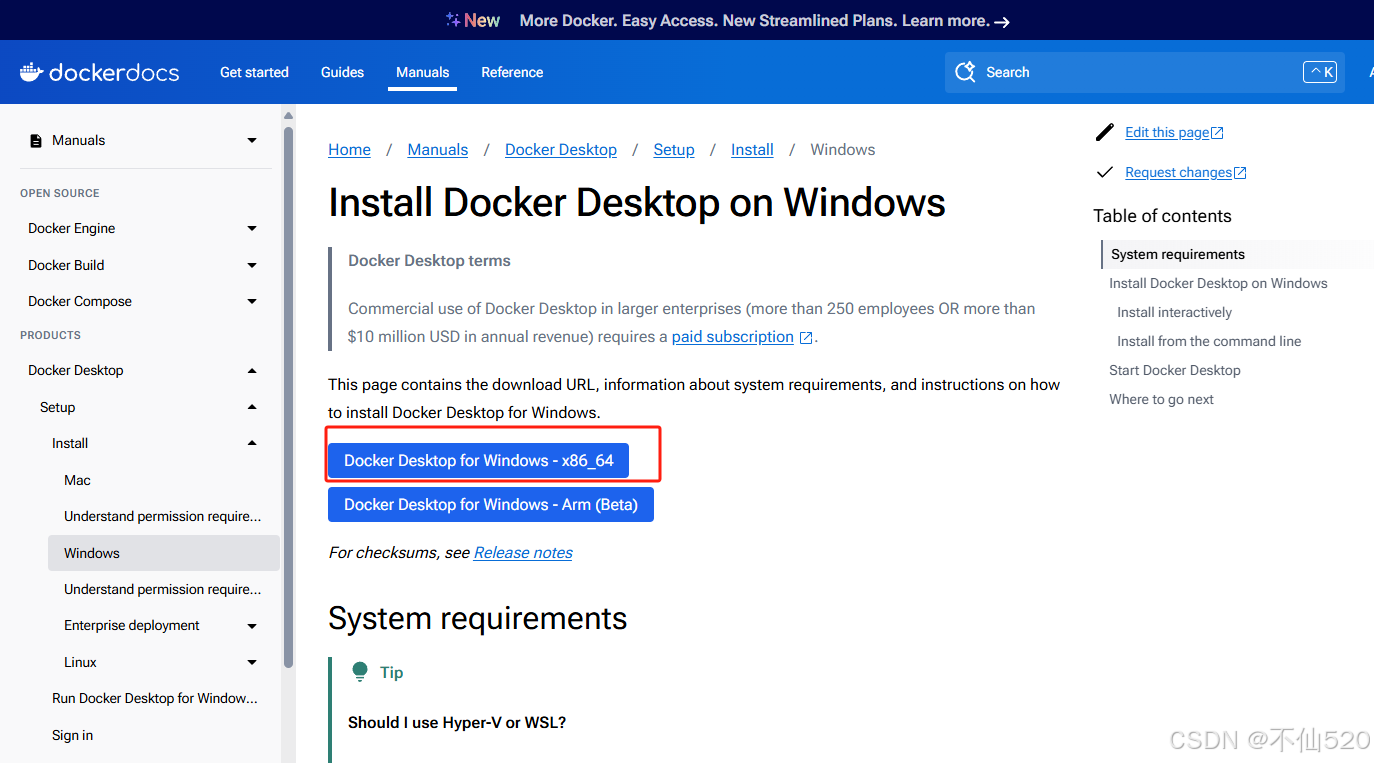The image size is (1374, 763).
Task: Click the banner text More Docker. Easy Access.
Action: pyautogui.click(x=617, y=20)
